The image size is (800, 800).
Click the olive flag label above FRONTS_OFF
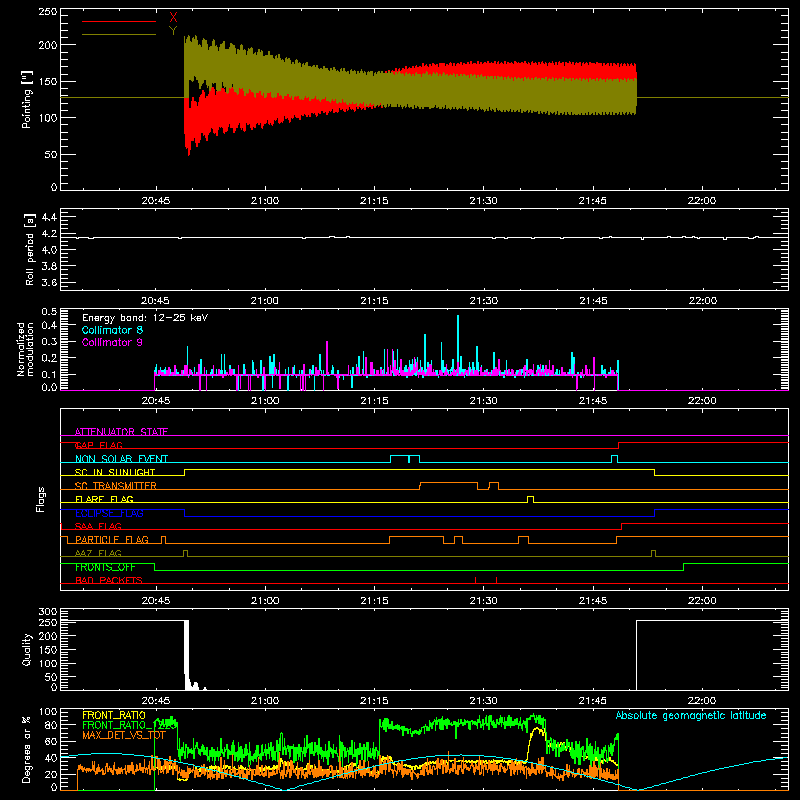[98, 554]
